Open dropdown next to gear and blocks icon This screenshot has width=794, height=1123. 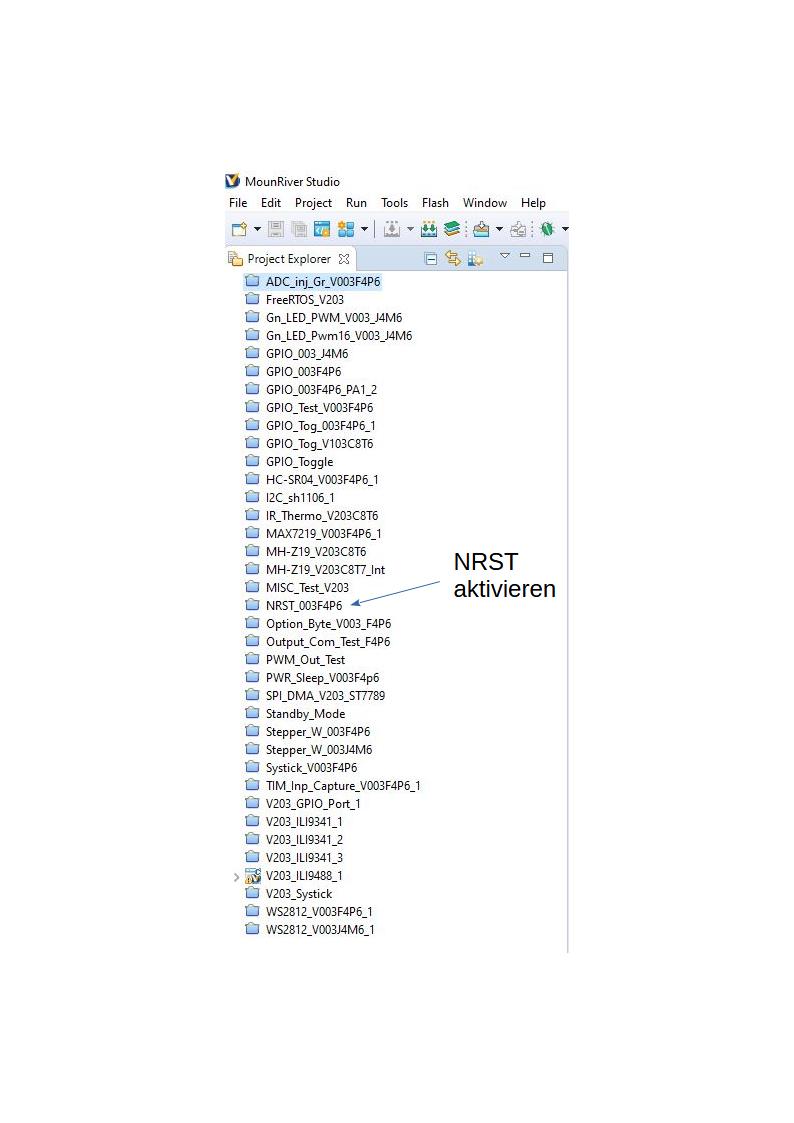point(364,229)
